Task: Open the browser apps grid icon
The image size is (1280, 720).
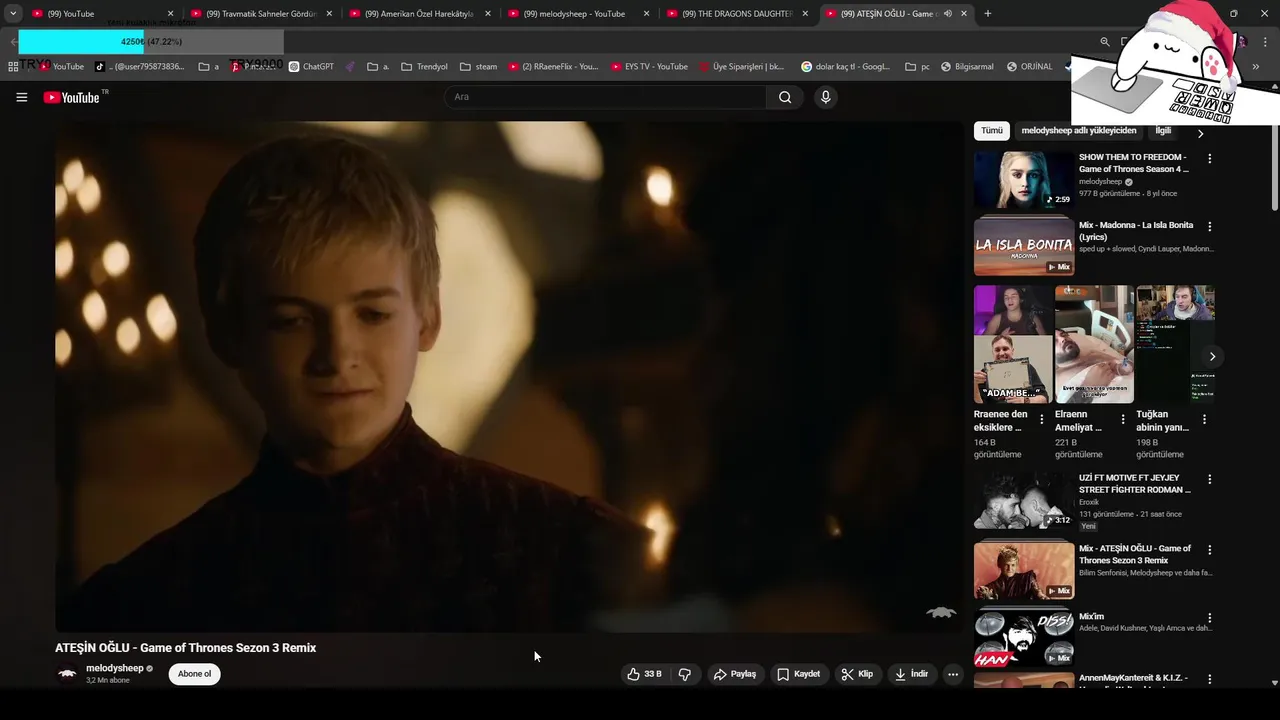Action: click(x=13, y=67)
